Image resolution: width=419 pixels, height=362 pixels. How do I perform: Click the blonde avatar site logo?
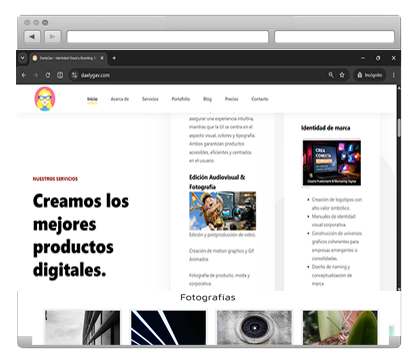point(45,99)
